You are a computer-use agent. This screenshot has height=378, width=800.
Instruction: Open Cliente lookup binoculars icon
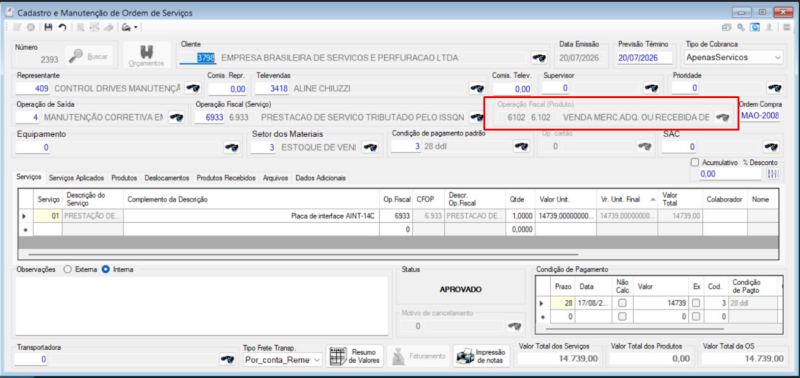[x=538, y=58]
